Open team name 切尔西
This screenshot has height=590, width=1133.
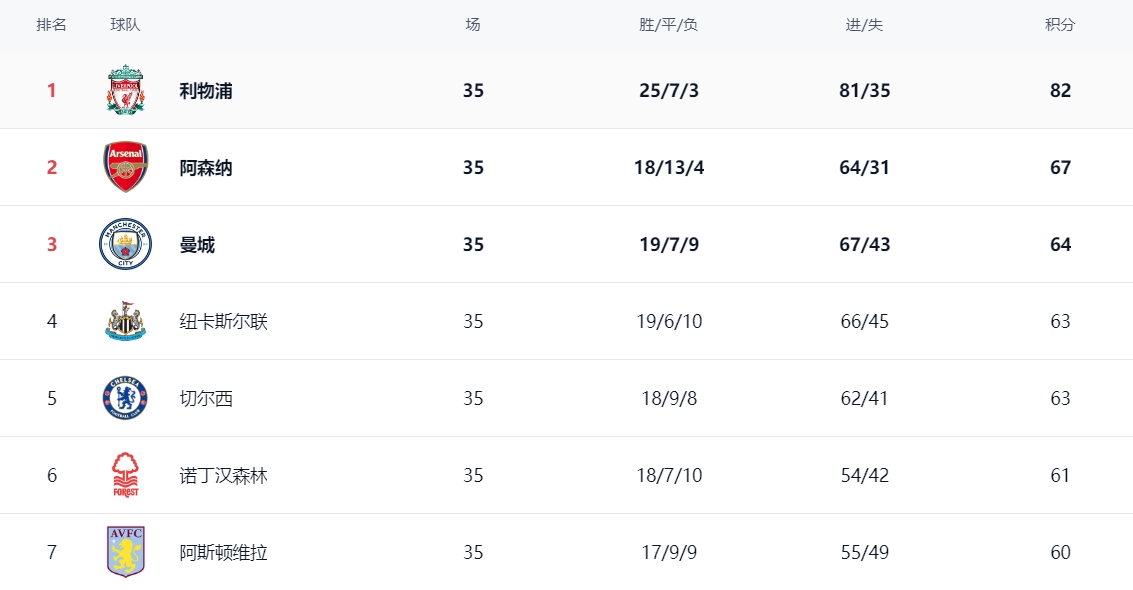pos(206,399)
